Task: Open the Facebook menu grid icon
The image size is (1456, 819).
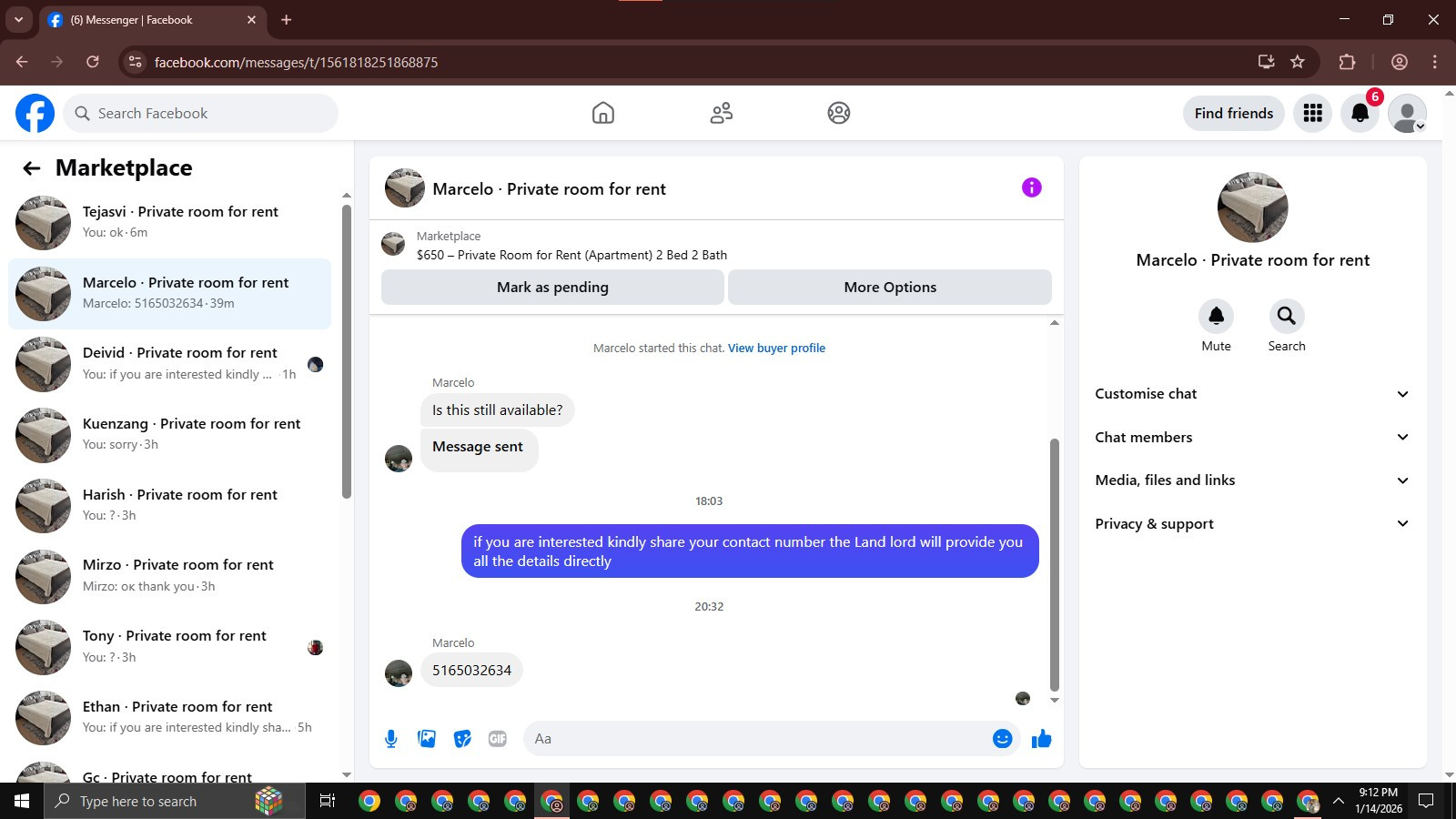Action: [x=1312, y=113]
